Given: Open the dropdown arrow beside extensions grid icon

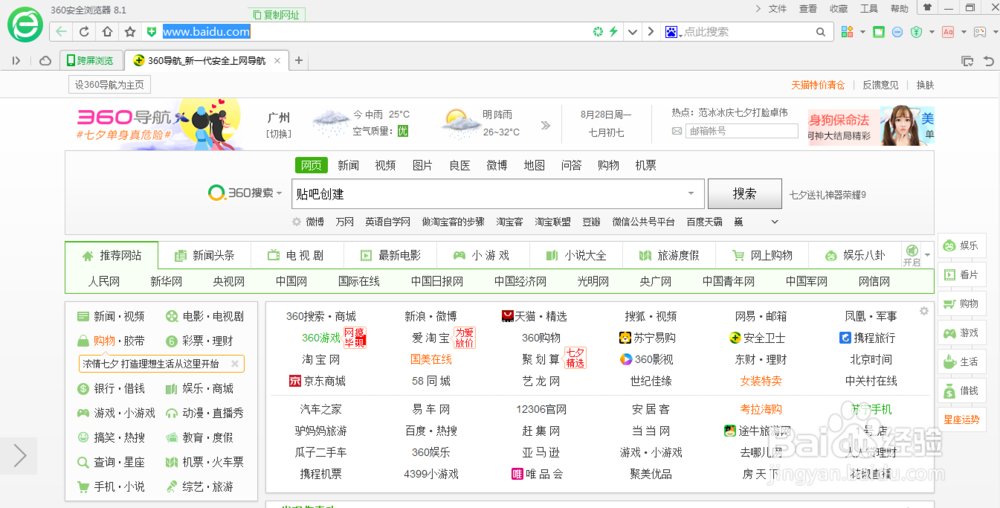Looking at the screenshot, I should pyautogui.click(x=862, y=31).
